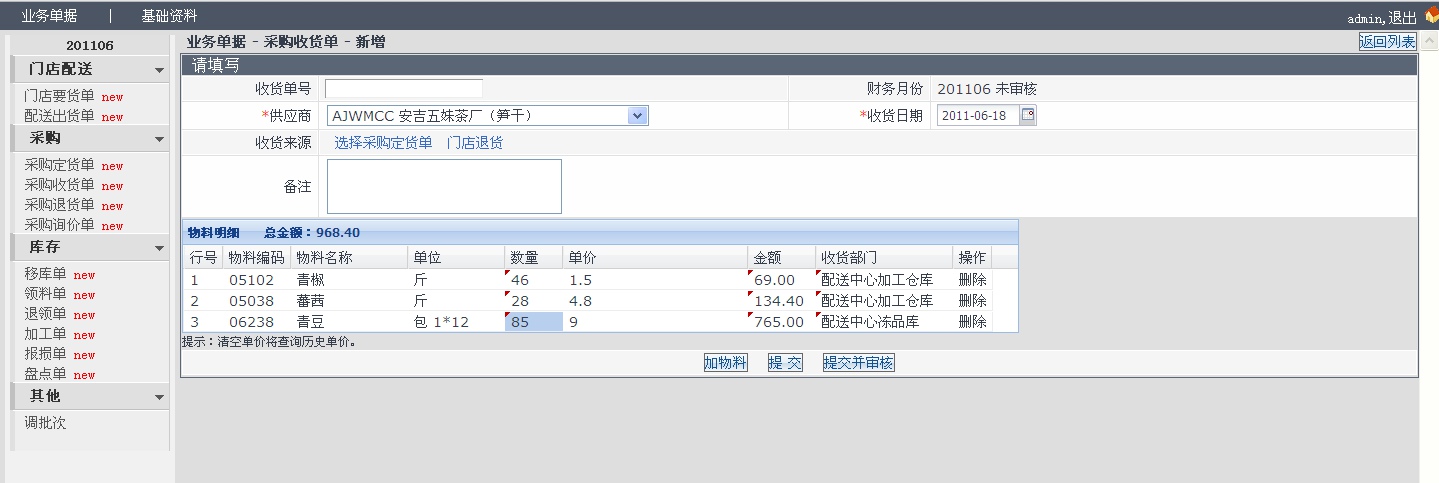The image size is (1439, 483).
Task: Open 采购定货单 in sidebar
Action: (x=59, y=165)
